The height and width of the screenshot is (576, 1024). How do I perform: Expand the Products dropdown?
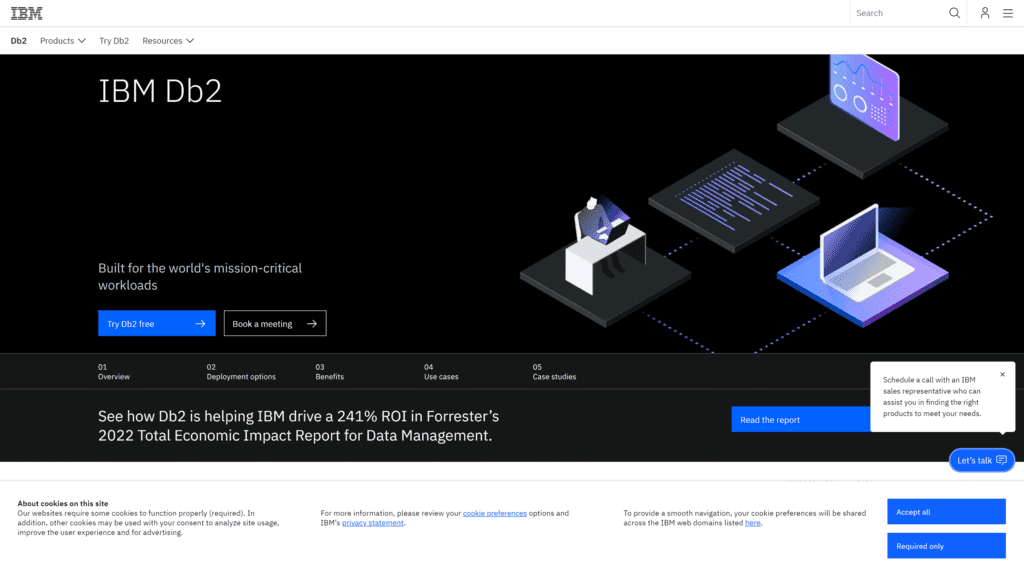point(63,40)
